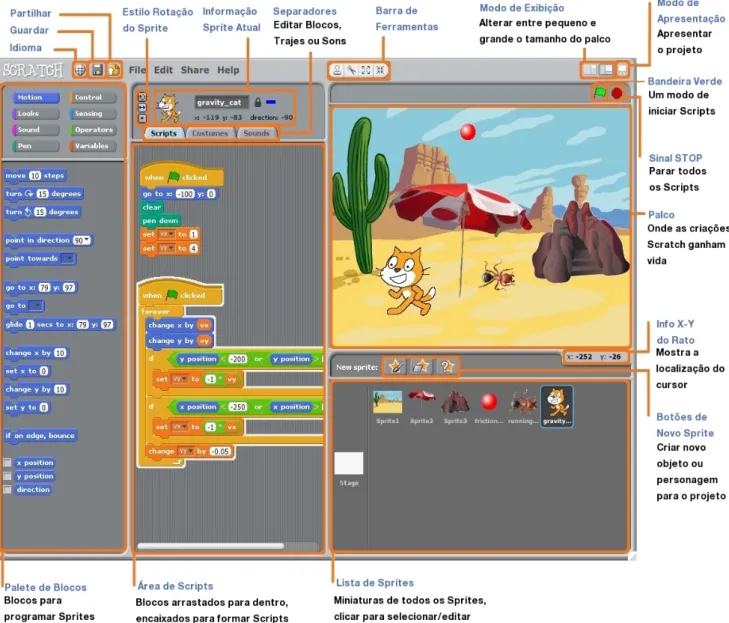Click the scripts area horizontal scrollbar
729x623 pixels.
(211, 546)
